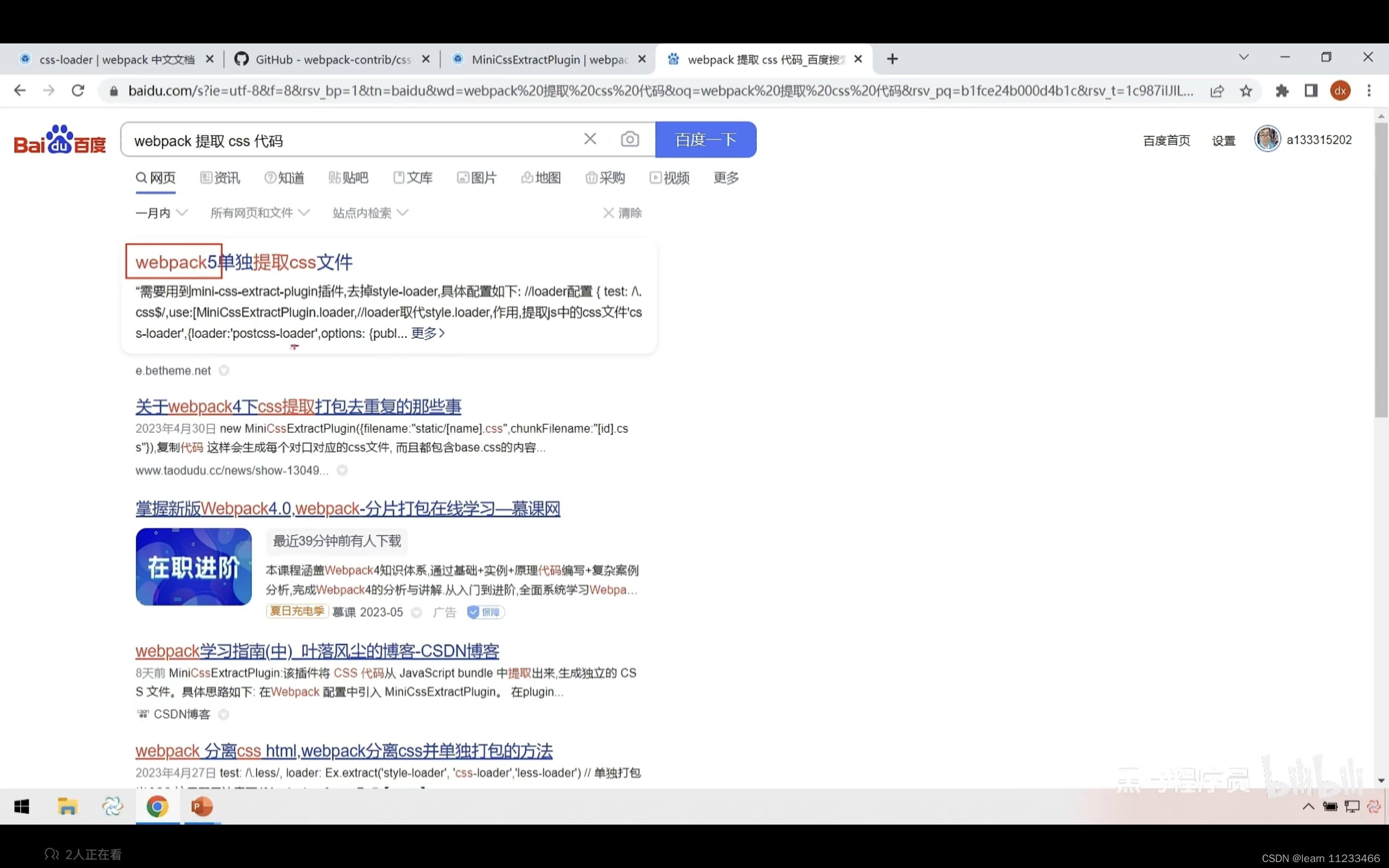
Task: Click the browser refresh icon
Action: [x=79, y=90]
